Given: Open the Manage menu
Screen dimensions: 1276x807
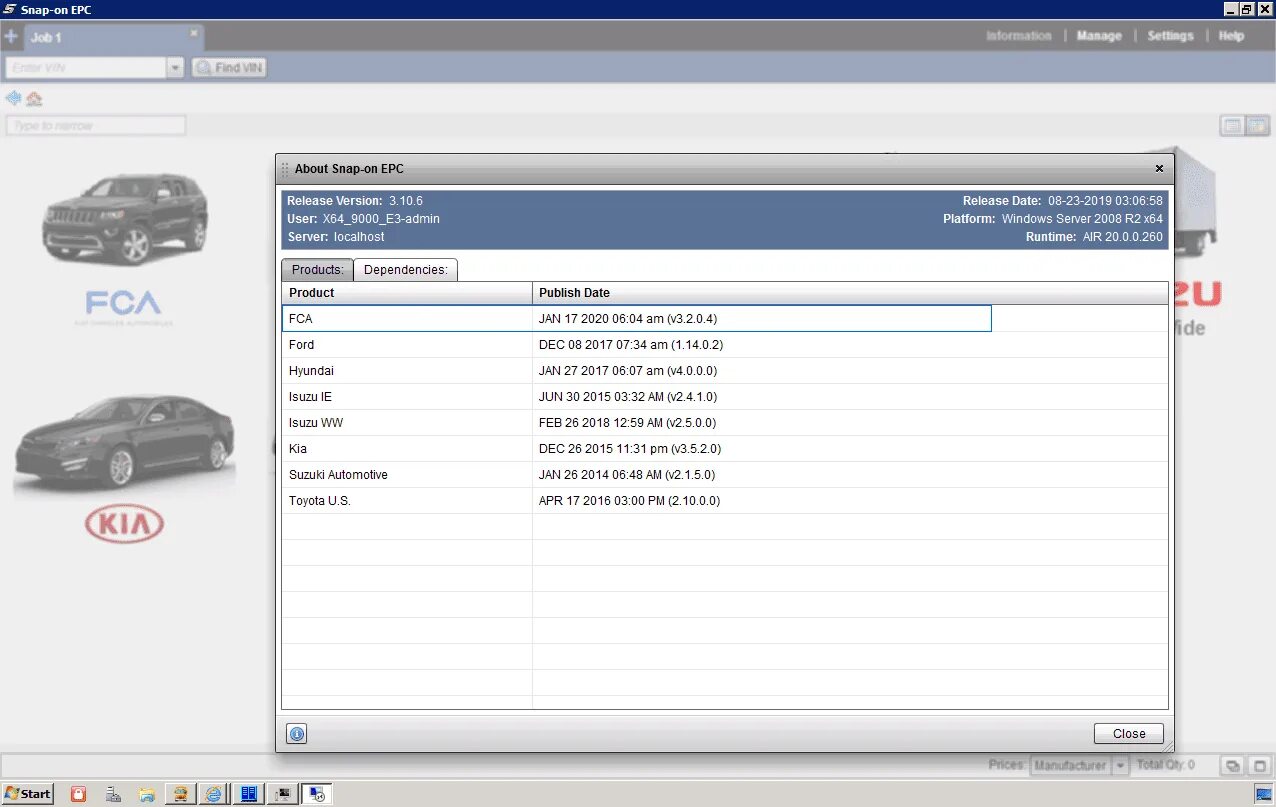Looking at the screenshot, I should 1099,36.
